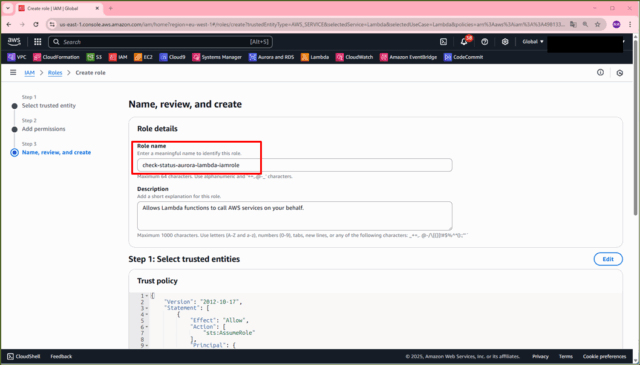640x365 pixels.
Task: Open CodeCommit shortcut in favorites bar
Action: (x=463, y=57)
